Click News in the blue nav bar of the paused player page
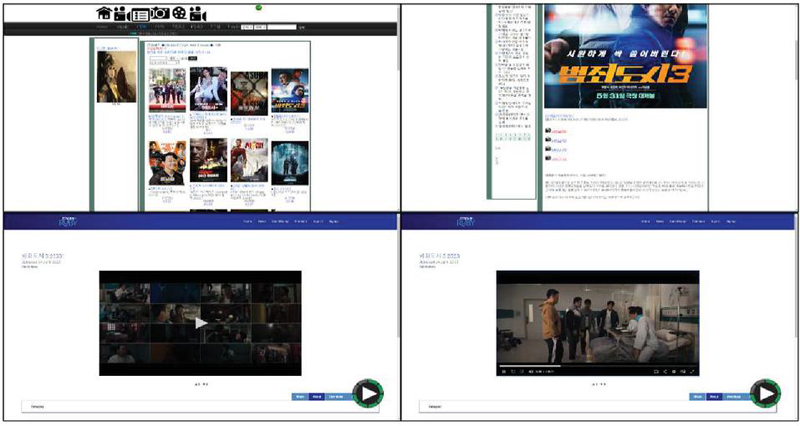The image size is (800, 426). pos(262,221)
